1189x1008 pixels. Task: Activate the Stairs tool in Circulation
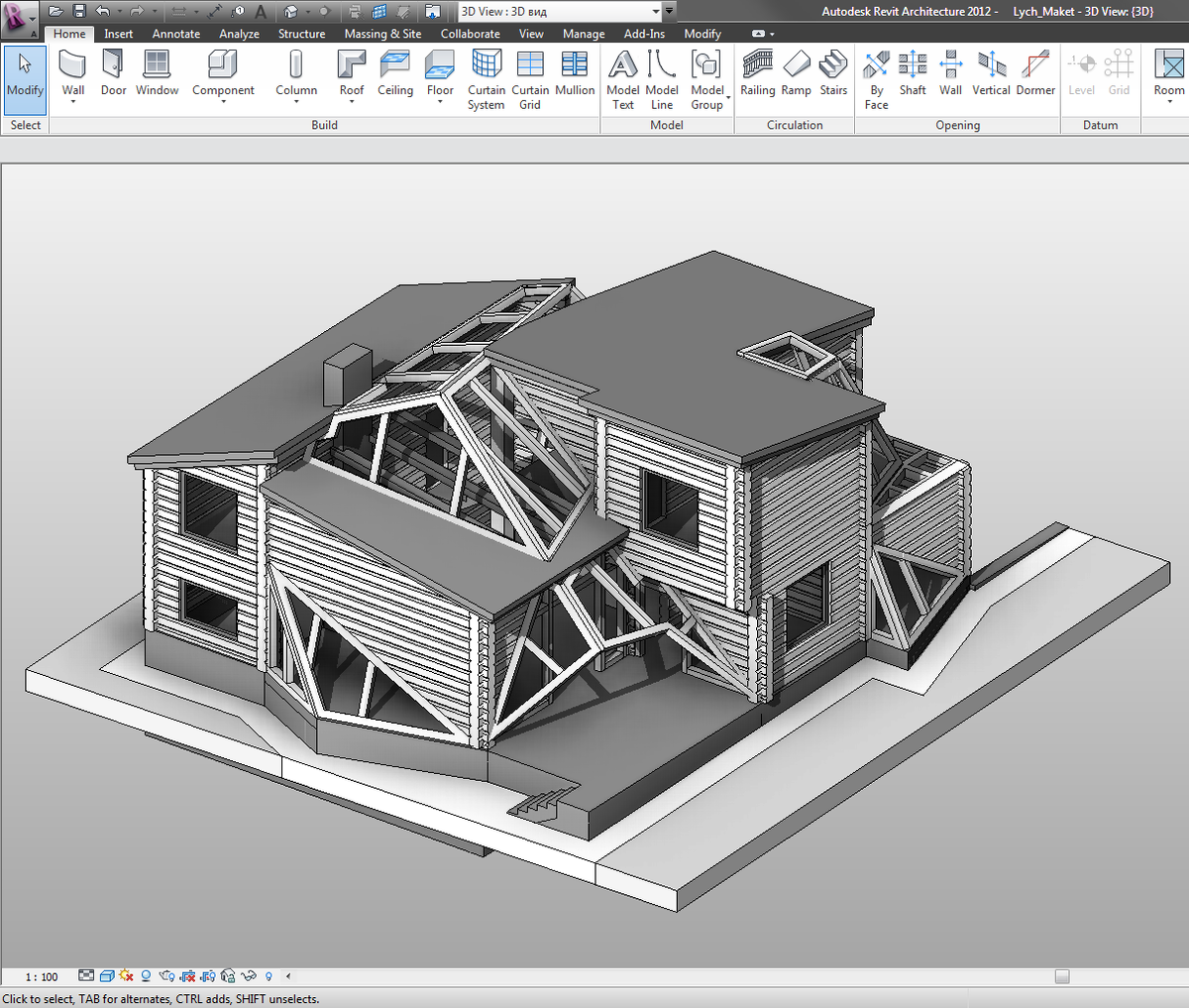tap(833, 73)
